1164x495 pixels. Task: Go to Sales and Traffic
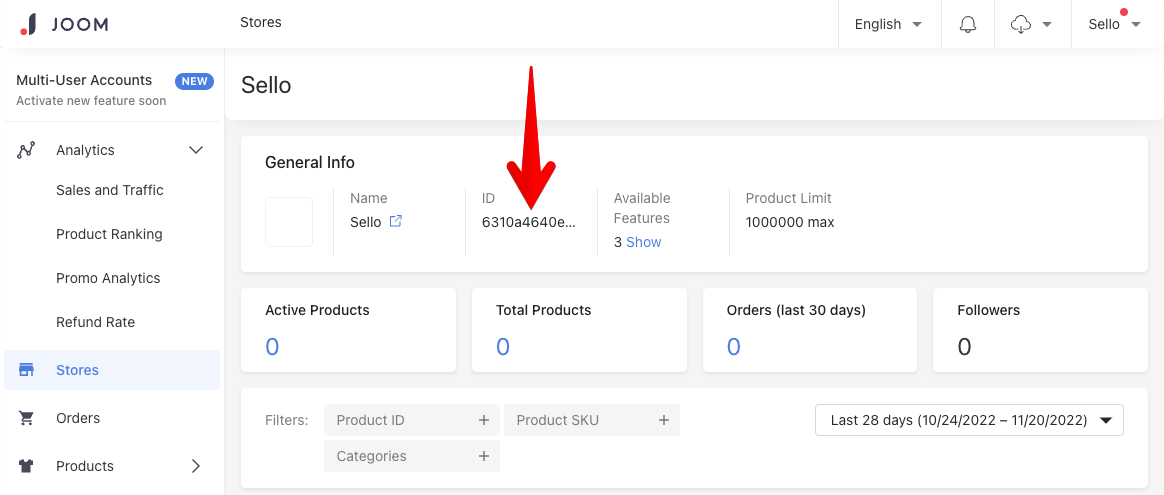coord(110,190)
